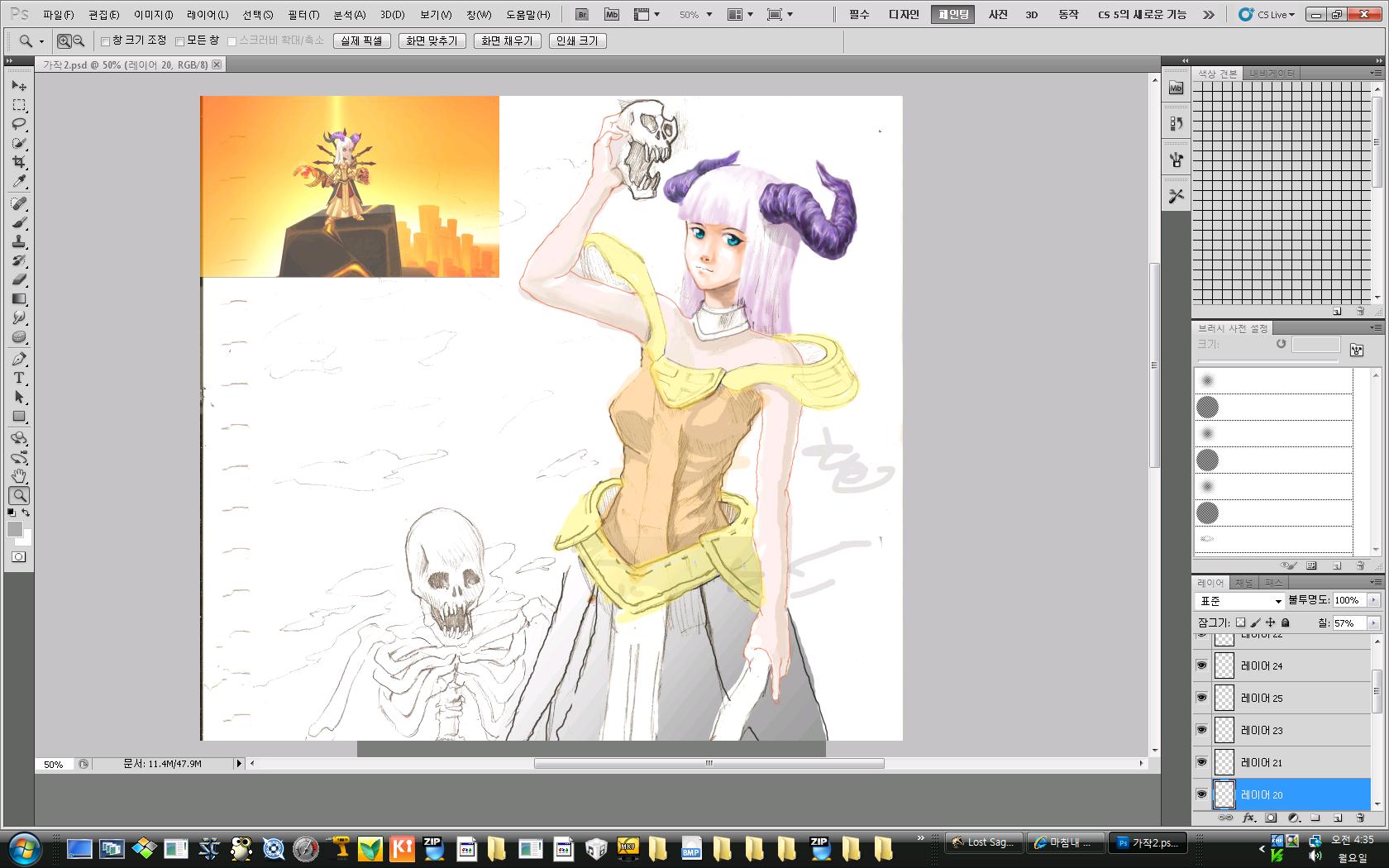Image resolution: width=1389 pixels, height=868 pixels.
Task: Open the 필터(T) menu
Action: pos(303,15)
